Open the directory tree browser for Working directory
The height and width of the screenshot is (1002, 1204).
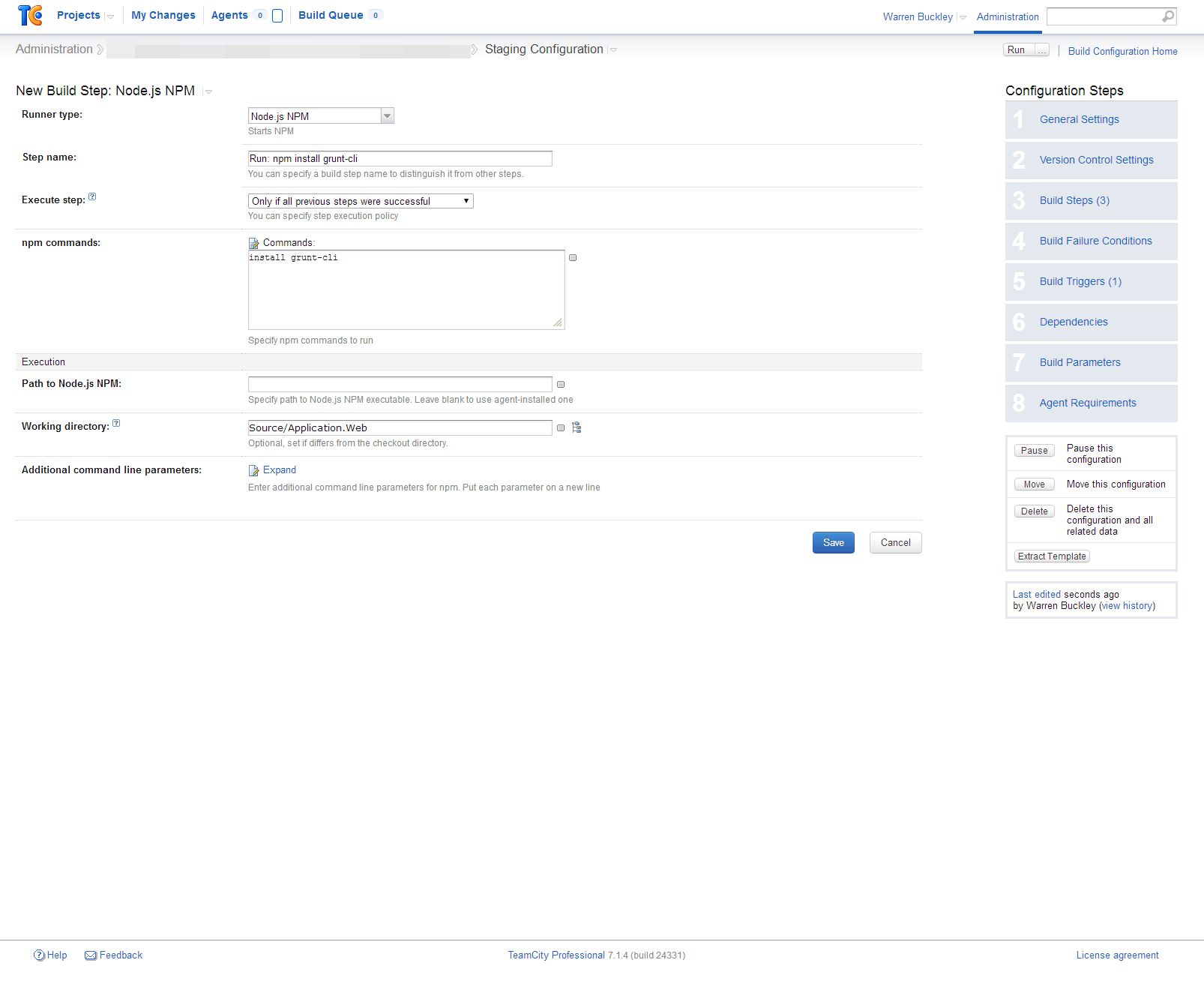point(577,427)
